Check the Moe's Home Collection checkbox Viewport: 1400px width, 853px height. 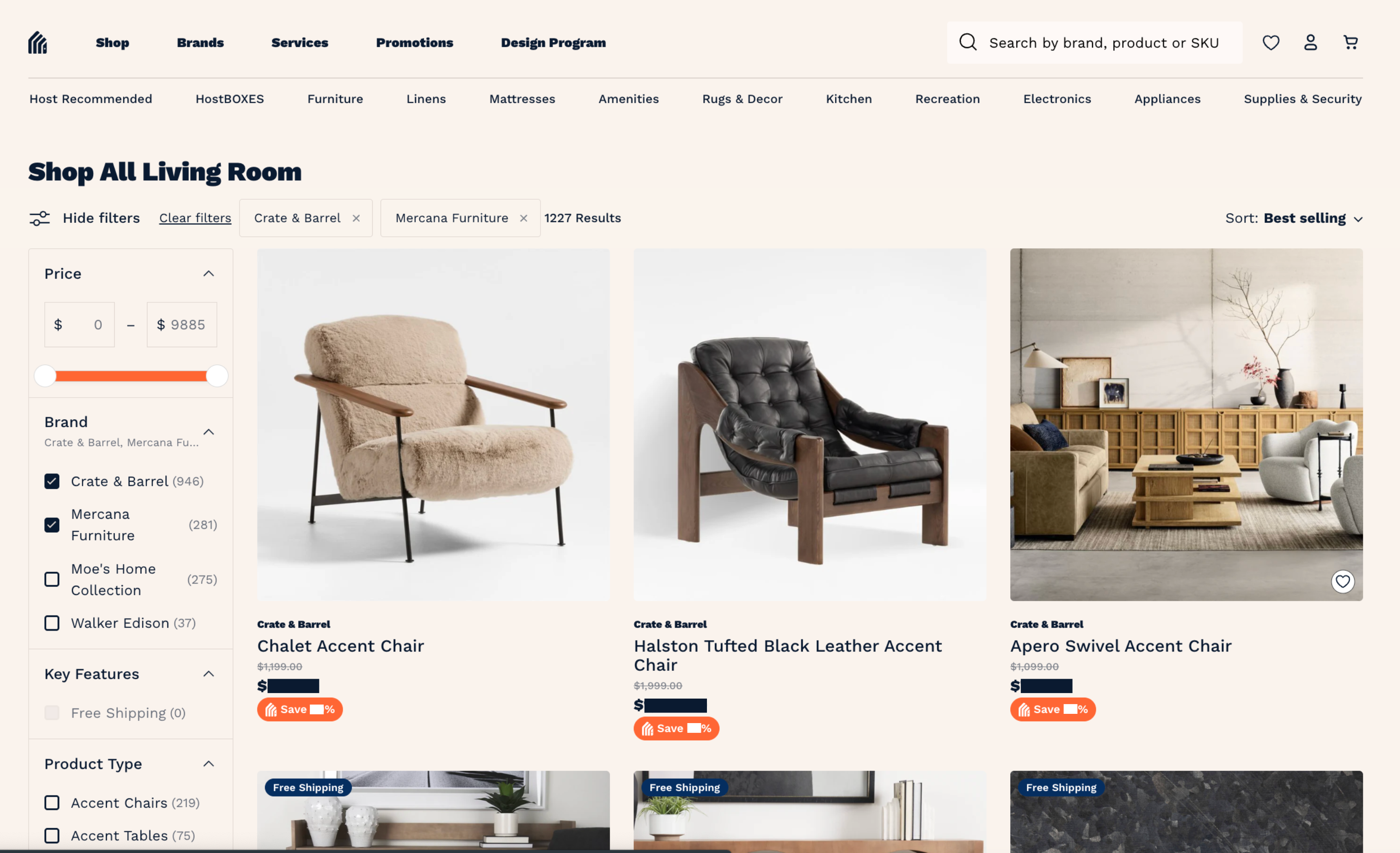52,579
